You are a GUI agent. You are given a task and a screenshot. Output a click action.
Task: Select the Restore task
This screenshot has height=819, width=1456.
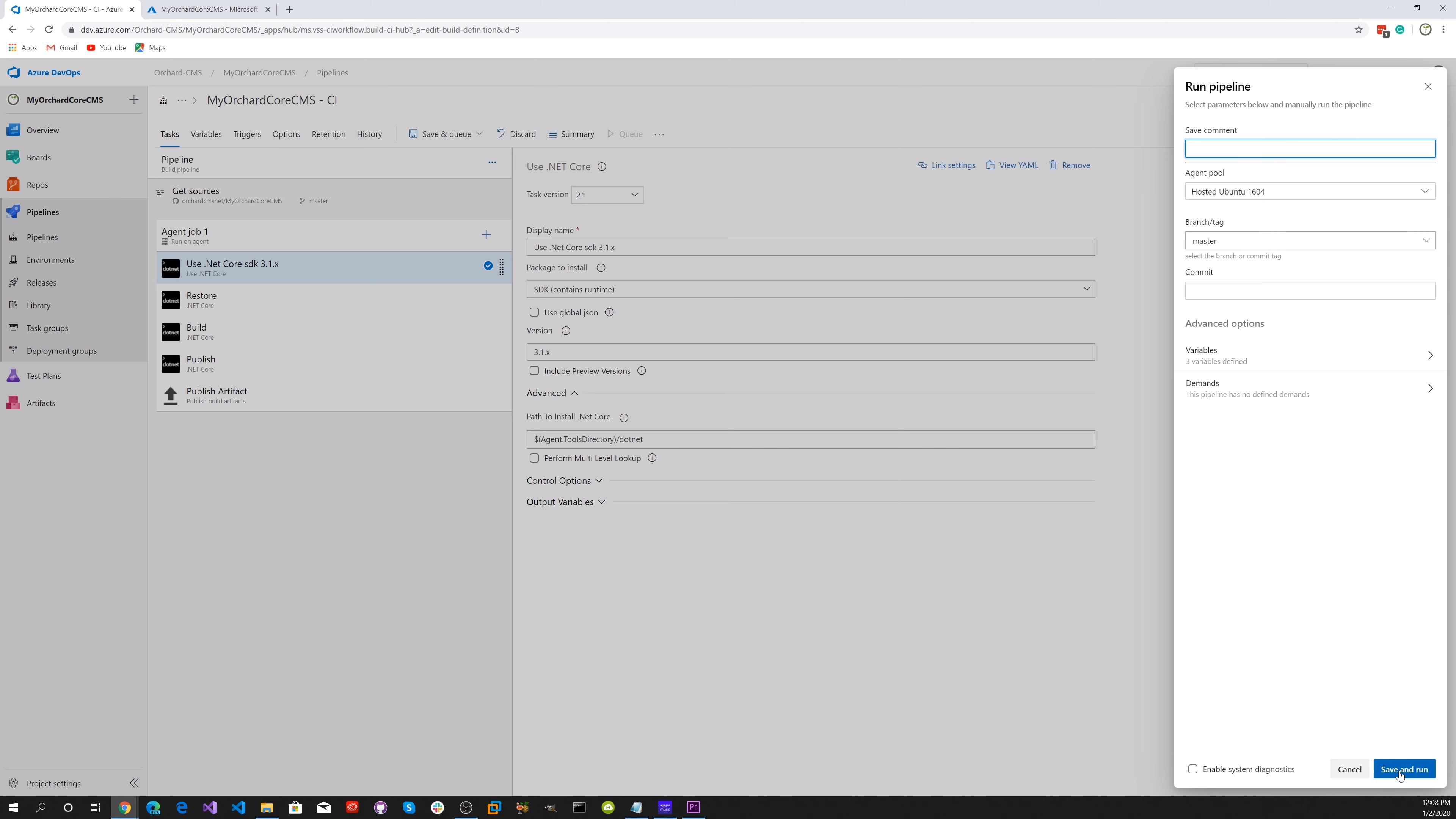tap(334, 300)
